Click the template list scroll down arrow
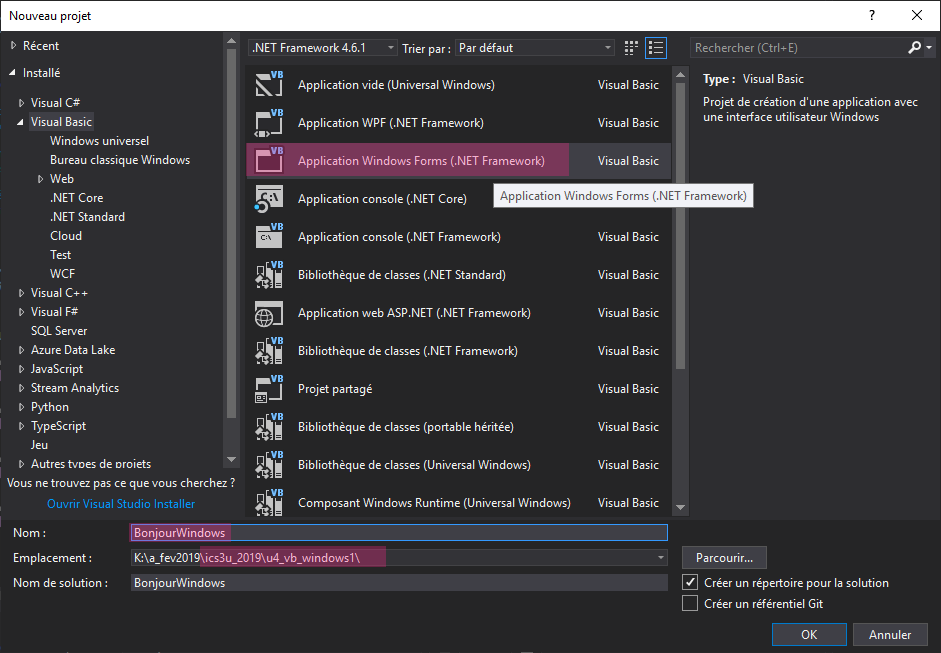 coord(681,508)
